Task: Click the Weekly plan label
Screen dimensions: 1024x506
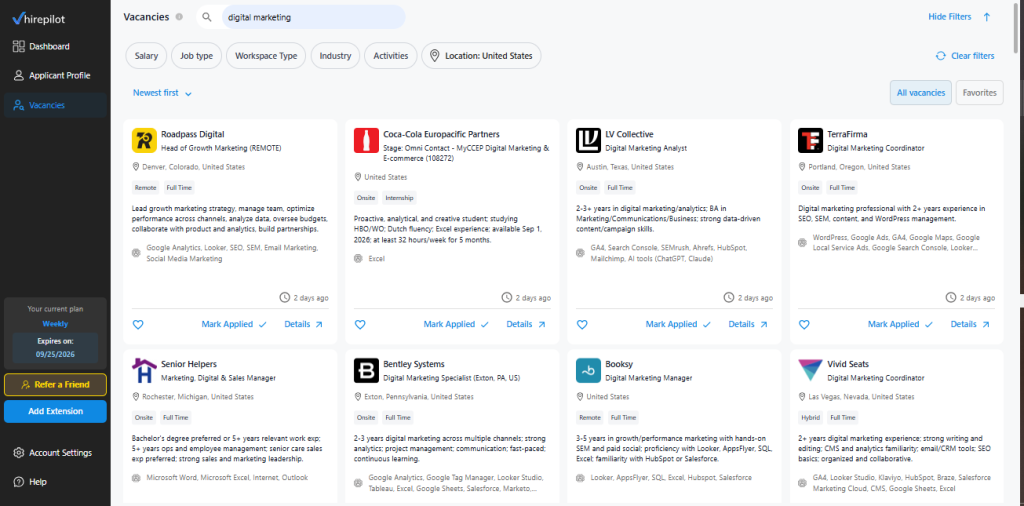Action: pos(55,324)
